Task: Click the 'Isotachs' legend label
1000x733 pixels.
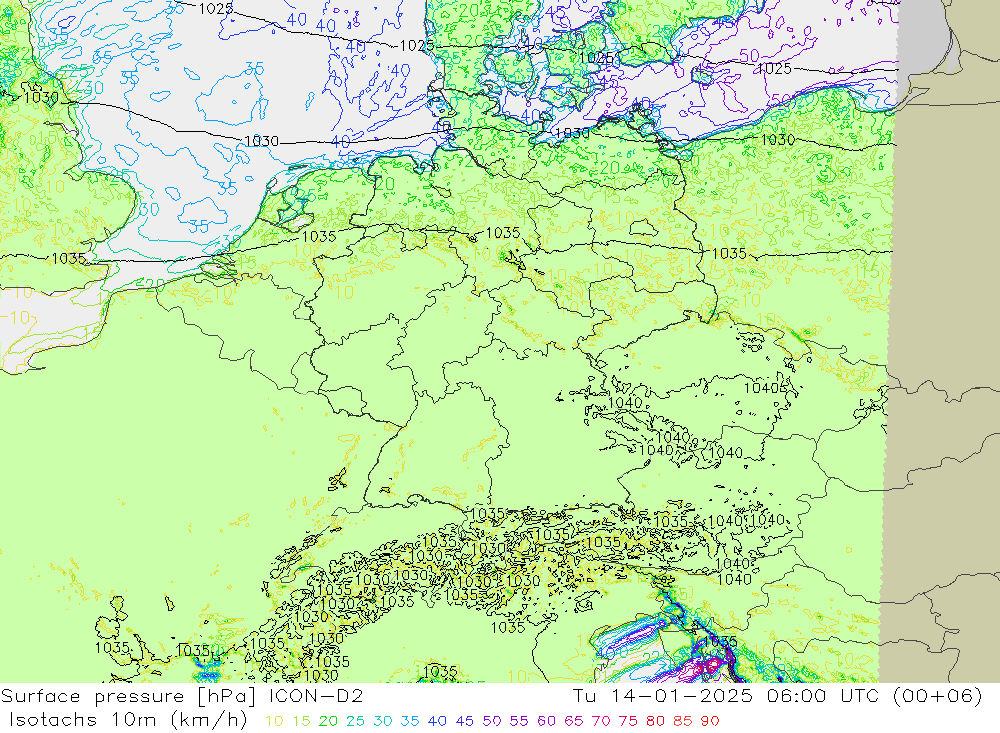Action: (x=53, y=720)
